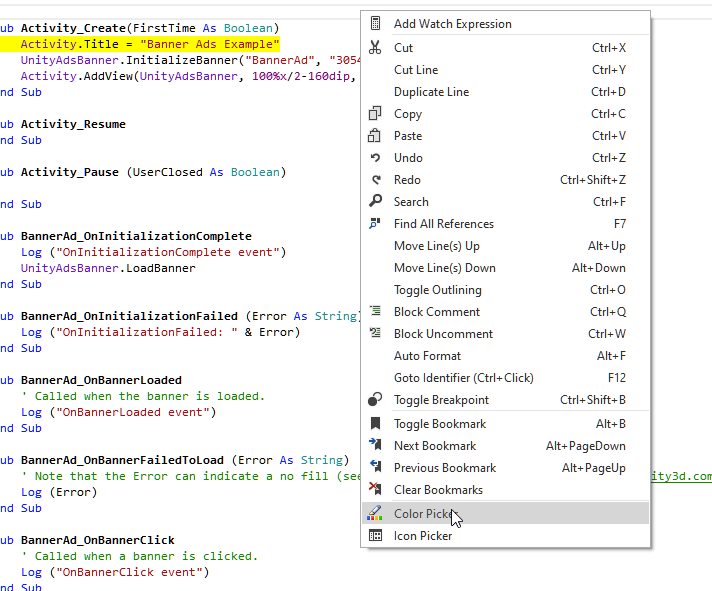This screenshot has height=591, width=712.
Task: Click the Icon Picker grid icon
Action: (375, 536)
